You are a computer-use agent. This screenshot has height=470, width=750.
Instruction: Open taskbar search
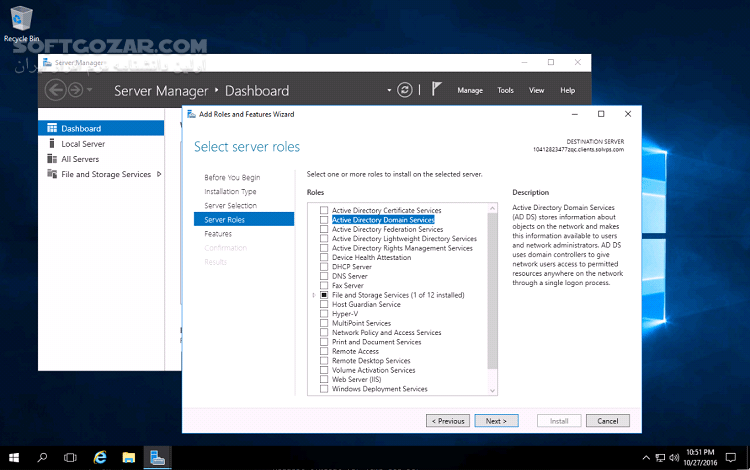coord(42,458)
